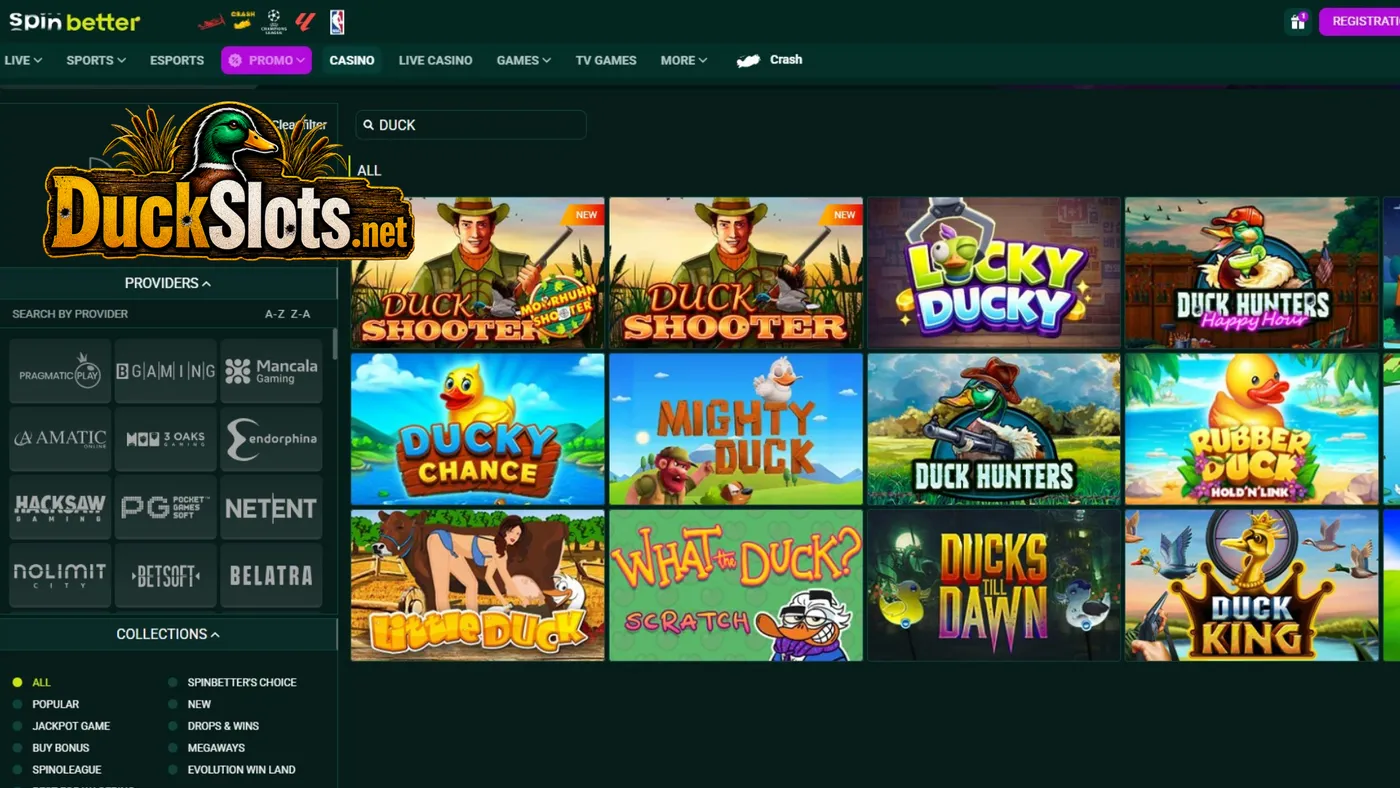
Task: Open the NBA shortcut icon
Action: point(337,21)
